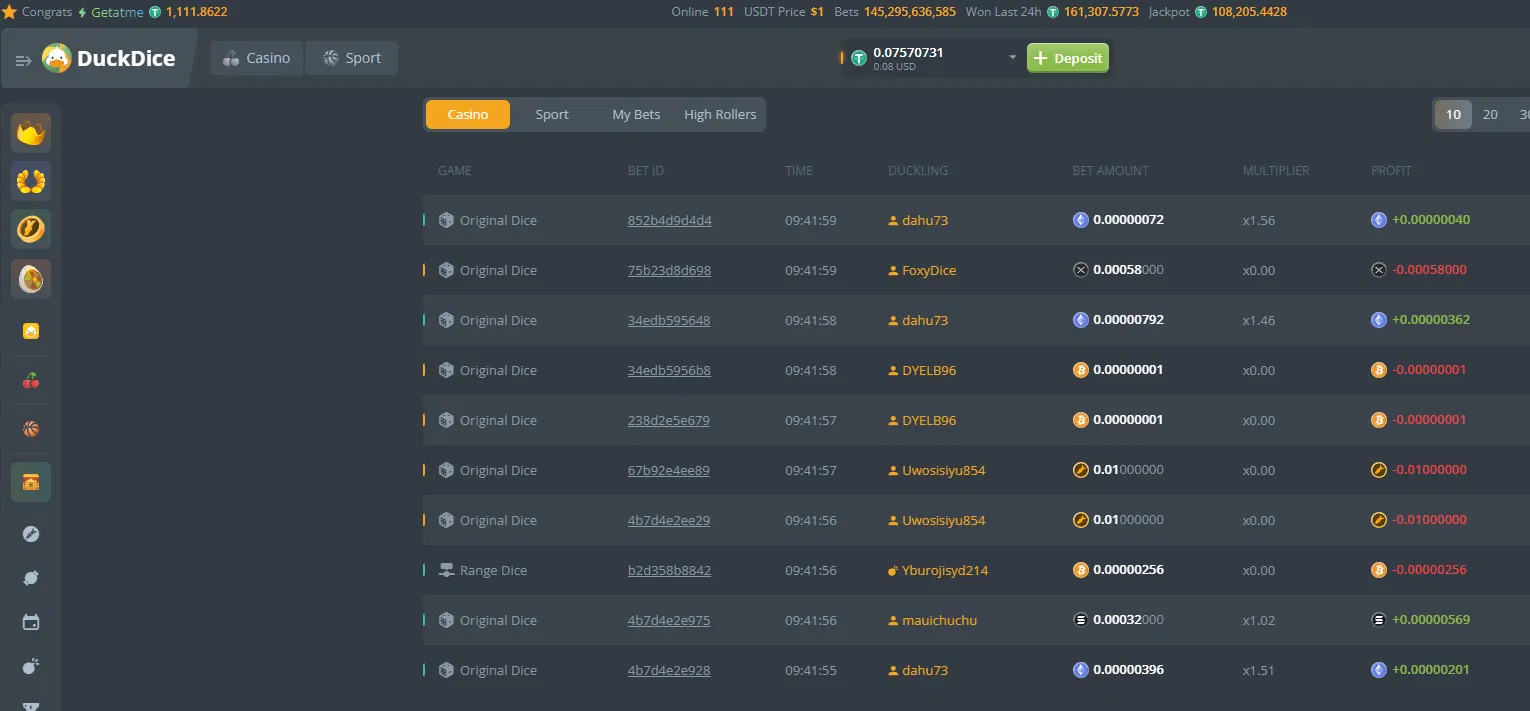Open the sidebar menu toggle icon
Viewport: 1530px width, 711px height.
coord(24,60)
